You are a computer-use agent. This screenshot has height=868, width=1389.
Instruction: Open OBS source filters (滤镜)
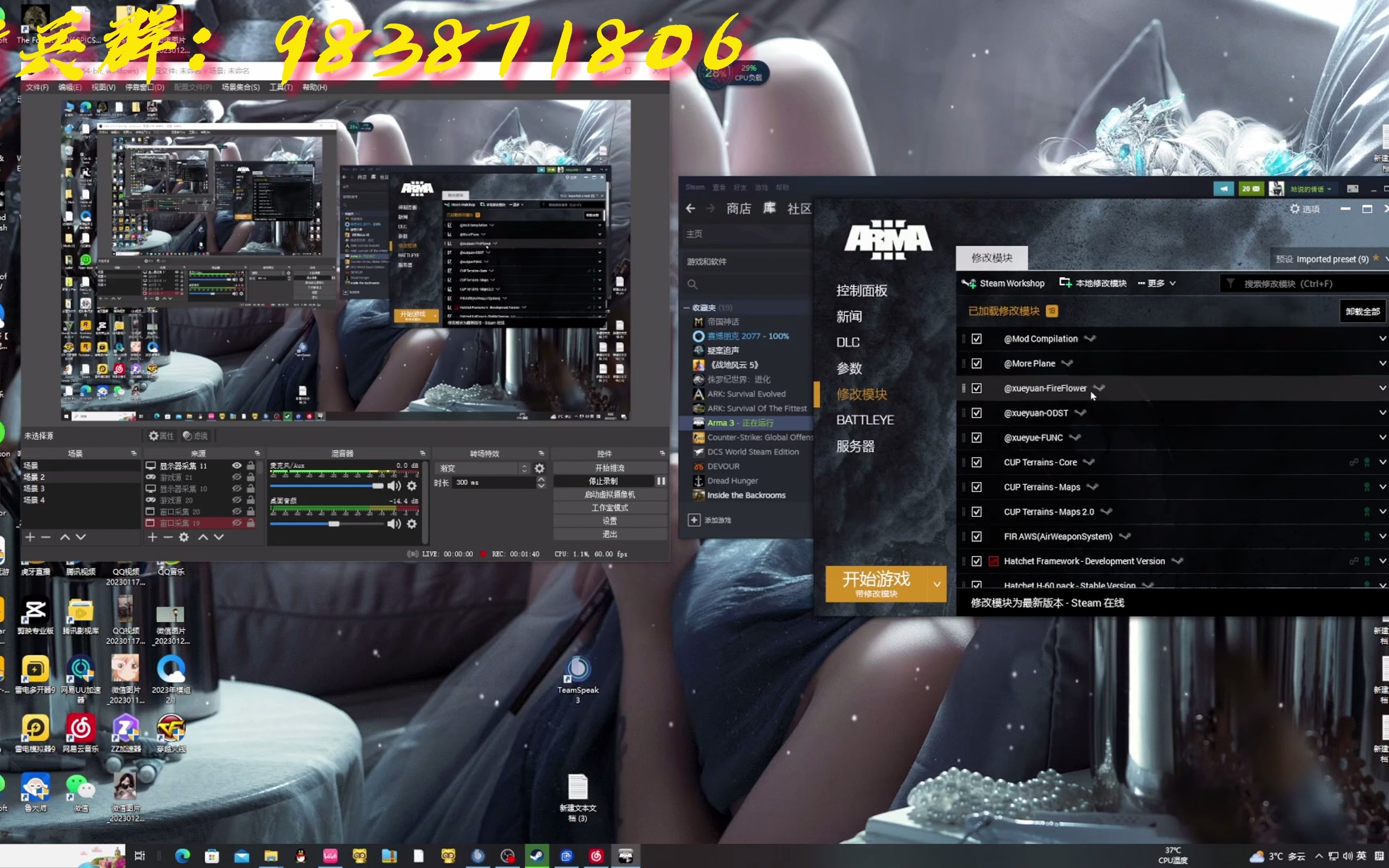click(195, 436)
